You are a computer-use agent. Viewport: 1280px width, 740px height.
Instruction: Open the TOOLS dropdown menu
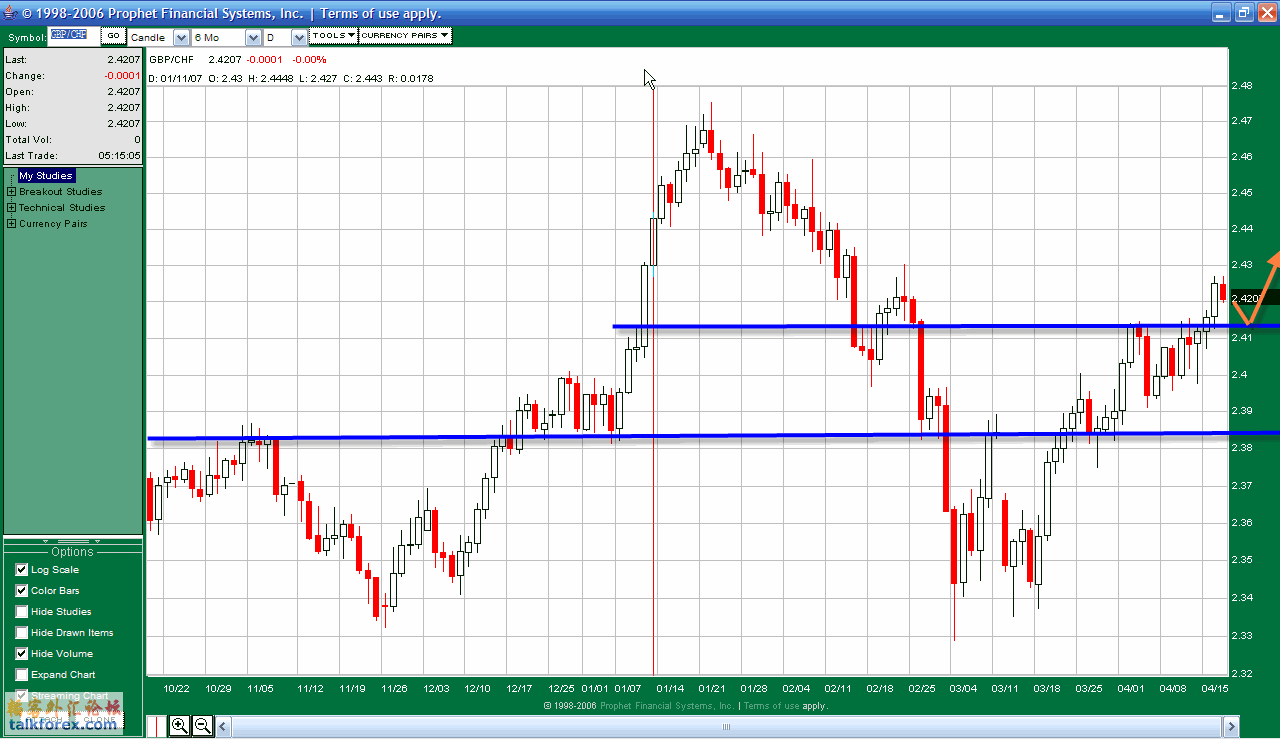click(x=333, y=36)
